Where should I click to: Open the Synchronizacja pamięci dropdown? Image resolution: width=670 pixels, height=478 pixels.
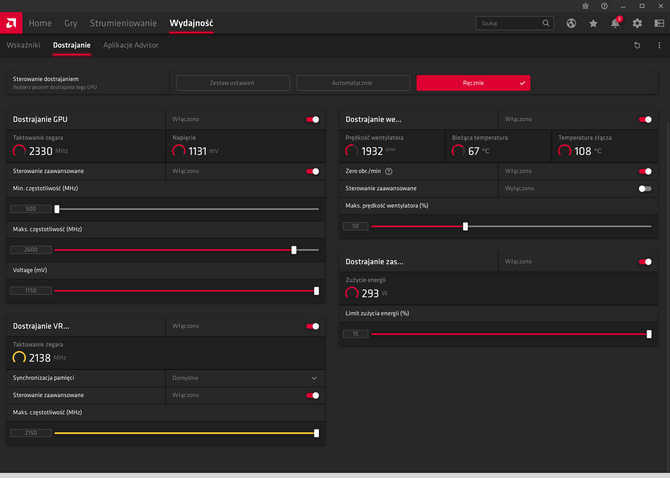tap(245, 378)
